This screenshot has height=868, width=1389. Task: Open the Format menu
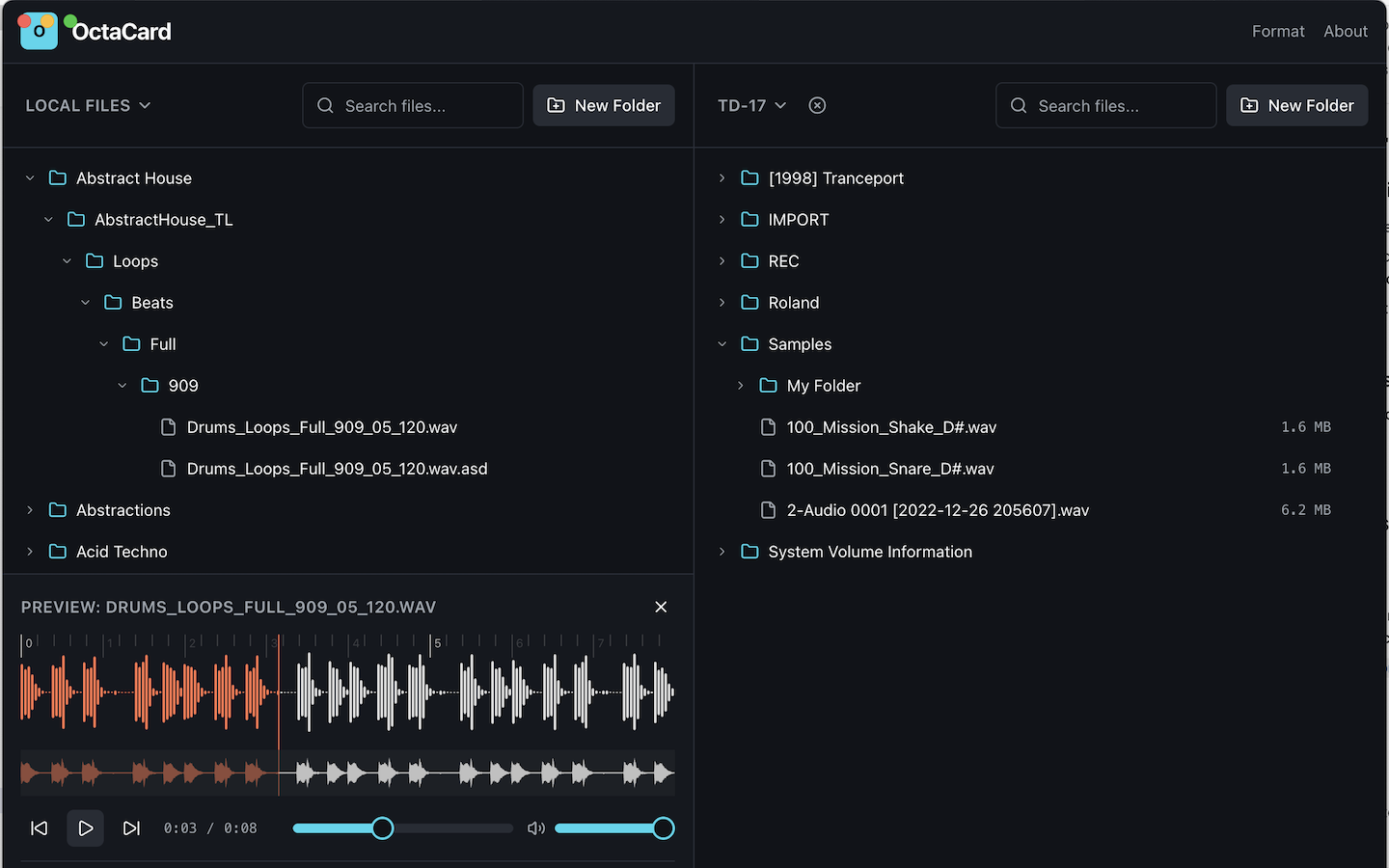[x=1277, y=31]
